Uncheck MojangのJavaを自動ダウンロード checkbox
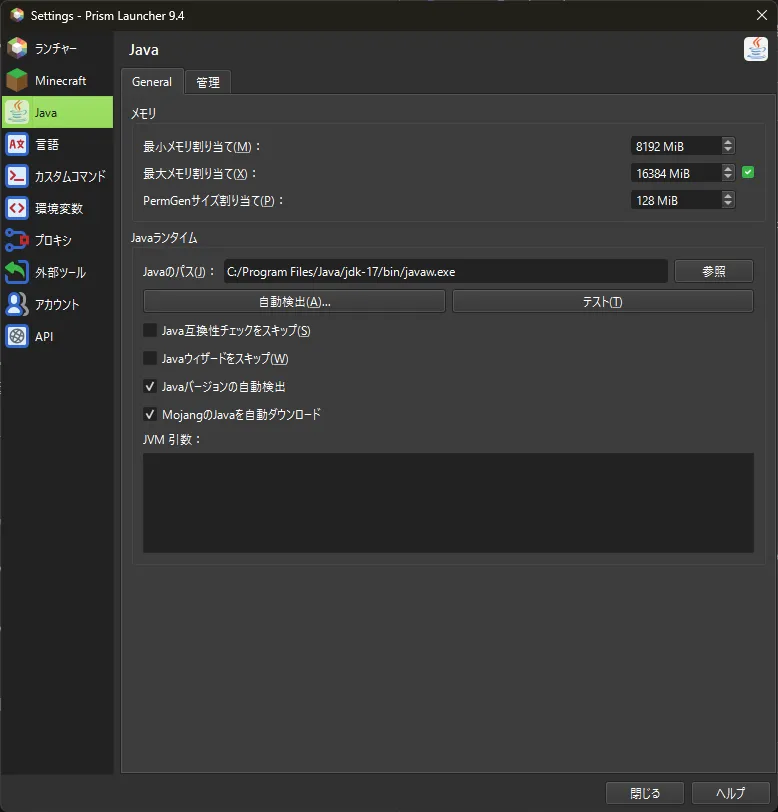This screenshot has height=812, width=778. pyautogui.click(x=150, y=414)
